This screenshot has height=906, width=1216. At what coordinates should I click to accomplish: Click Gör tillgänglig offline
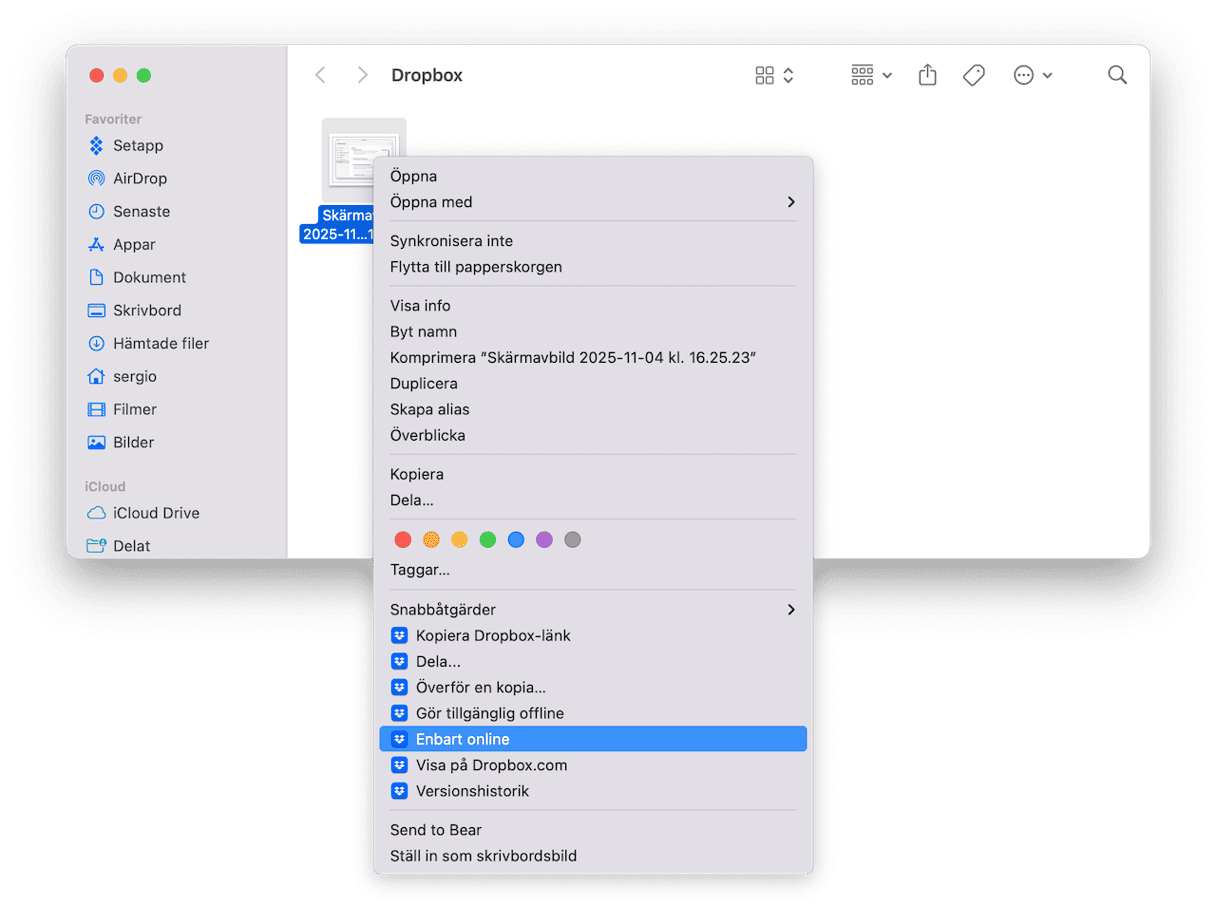(x=490, y=713)
